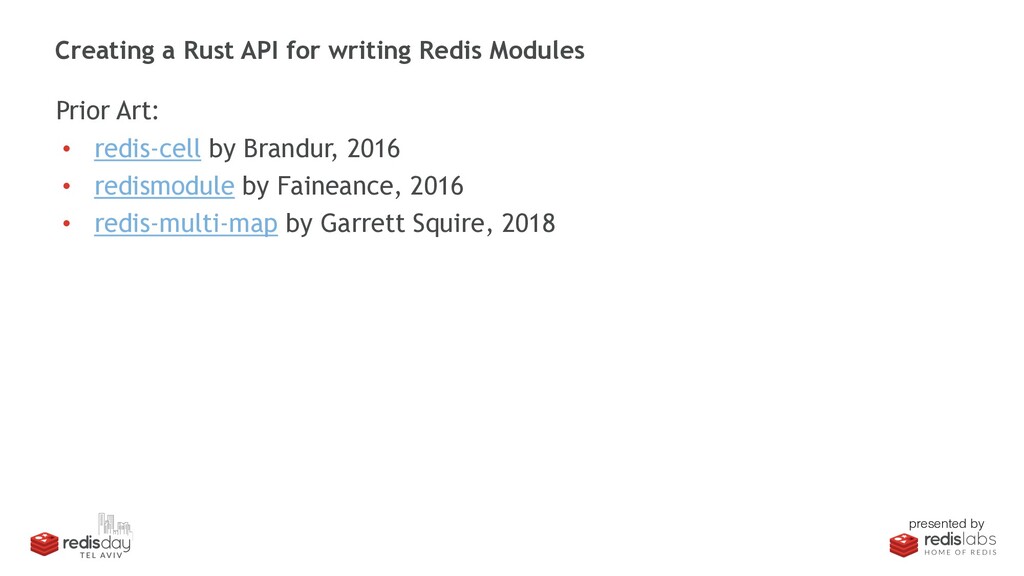Click the slide title about Rust API
Image resolution: width=1024 pixels, height=576 pixels.
coord(319,51)
